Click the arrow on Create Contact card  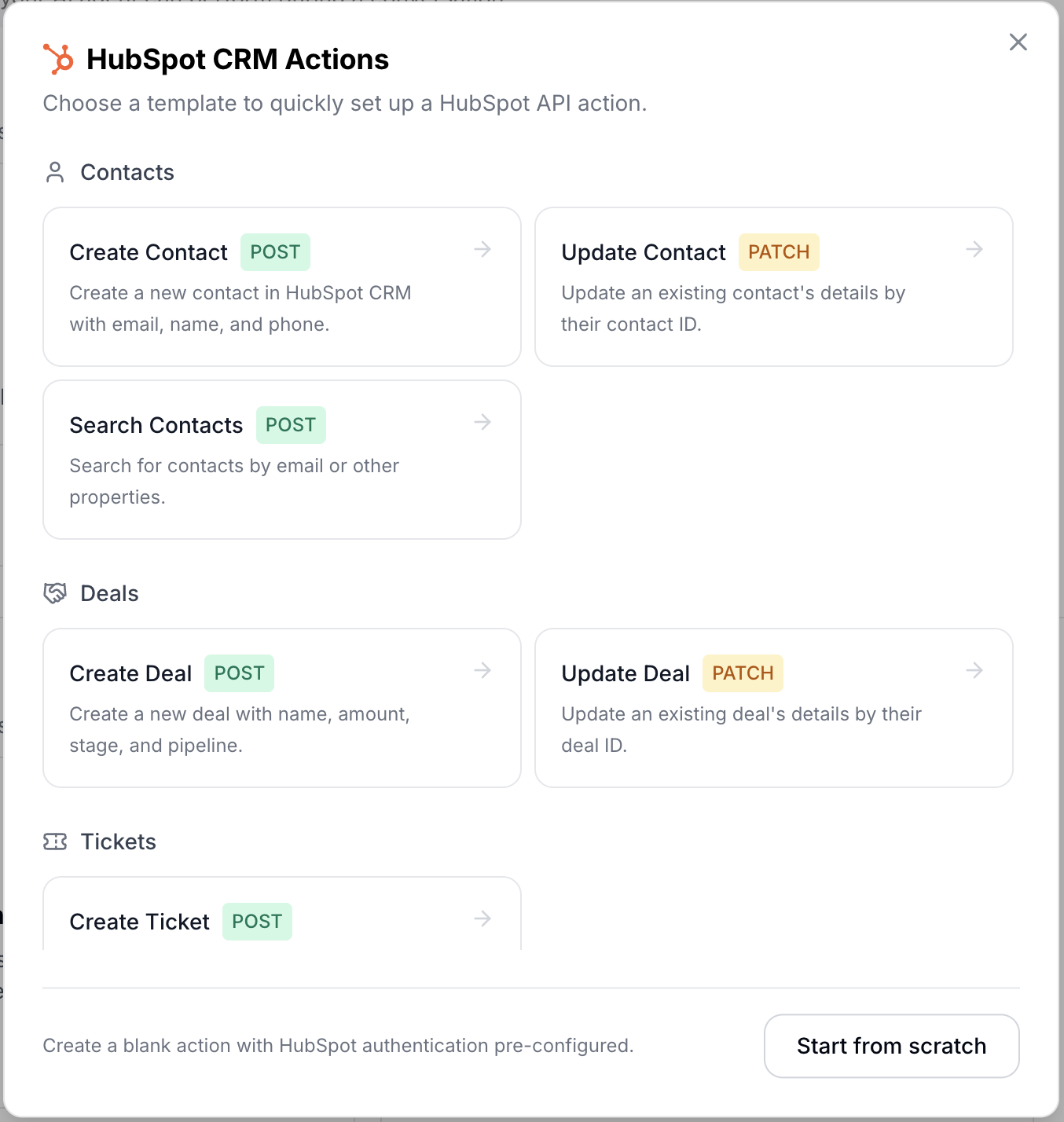(x=482, y=249)
